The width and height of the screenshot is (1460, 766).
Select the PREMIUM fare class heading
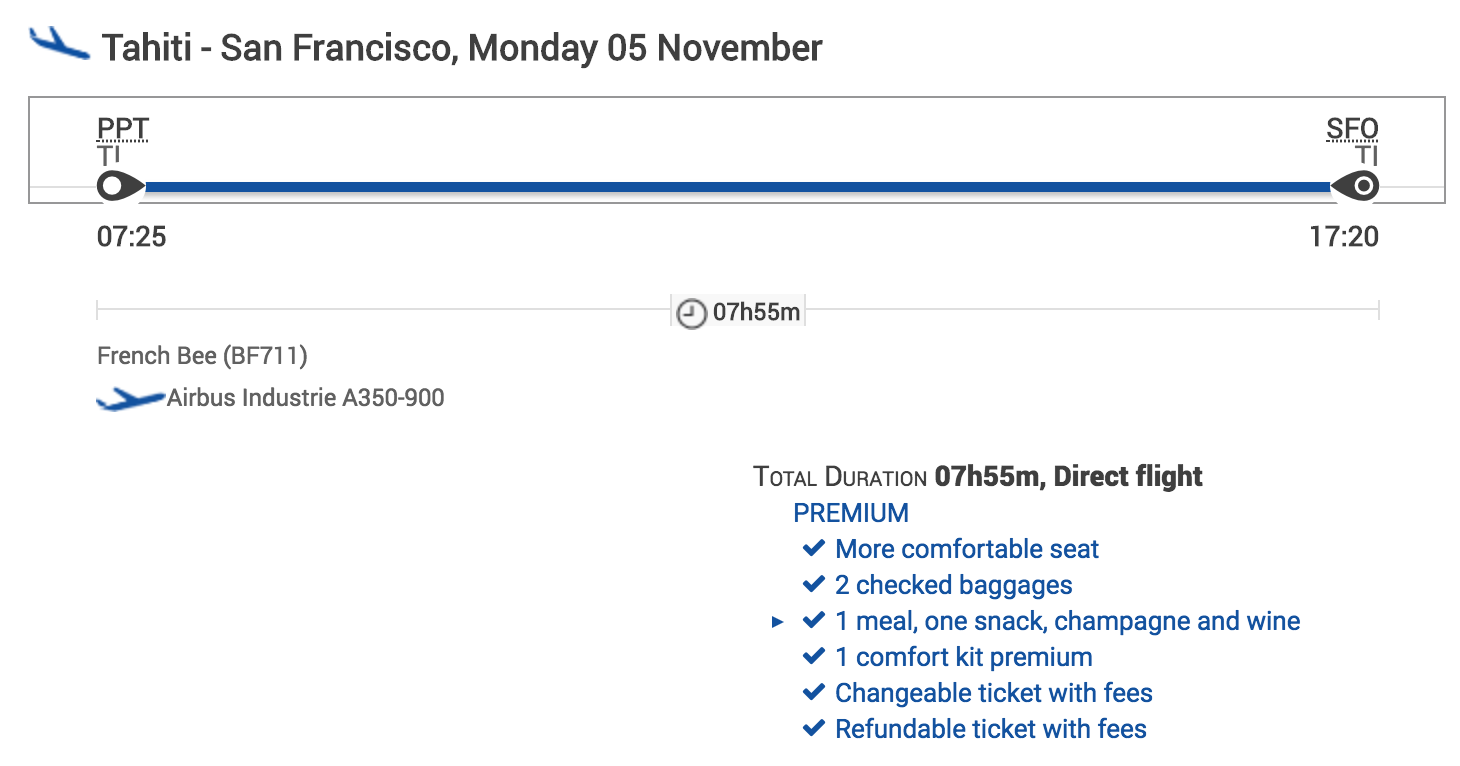[851, 513]
